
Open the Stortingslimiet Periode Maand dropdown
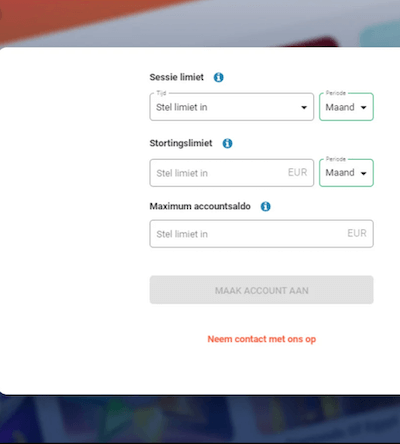click(x=346, y=173)
